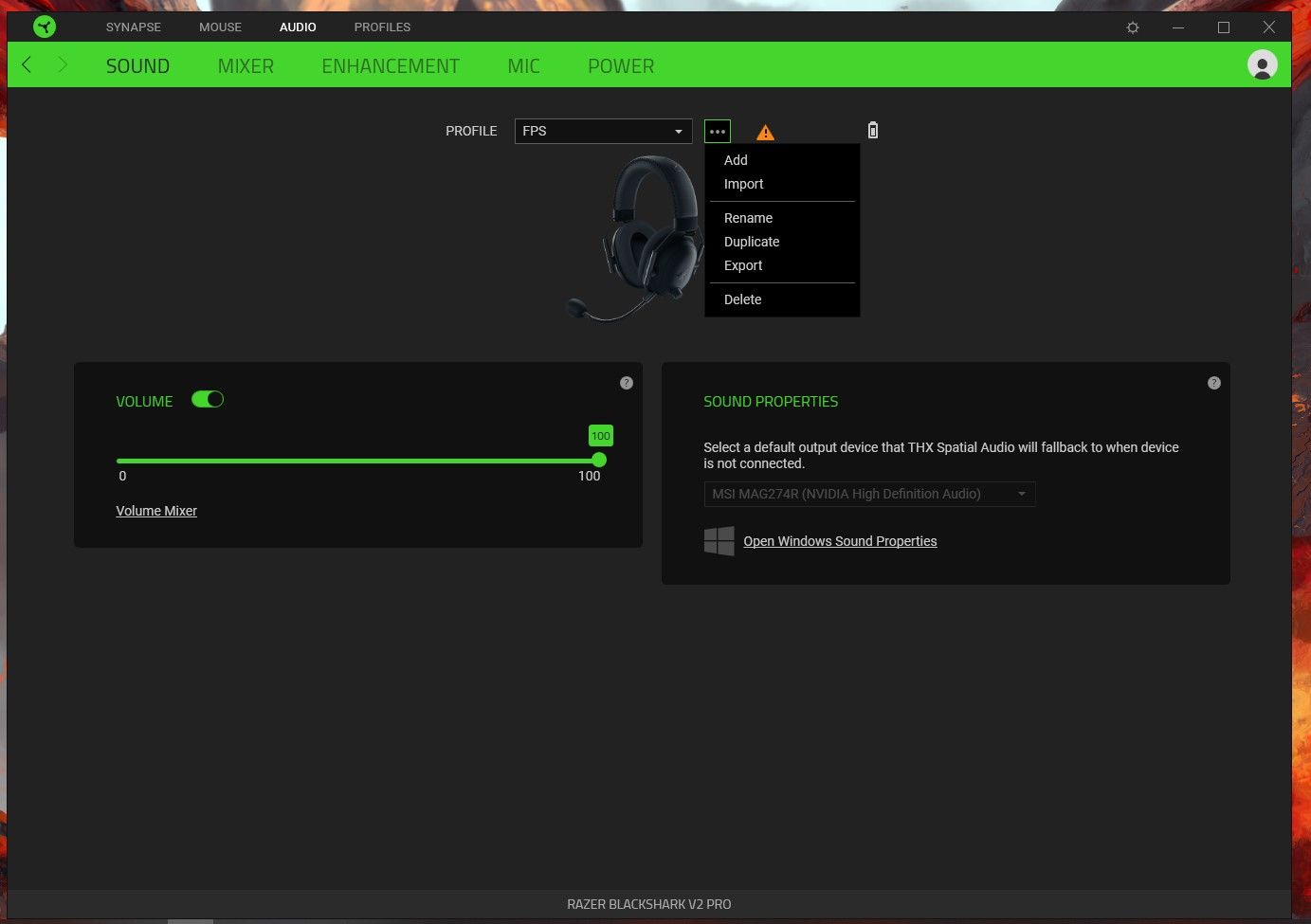Click the Windows logo icon
The width and height of the screenshot is (1311, 924).
[x=719, y=541]
